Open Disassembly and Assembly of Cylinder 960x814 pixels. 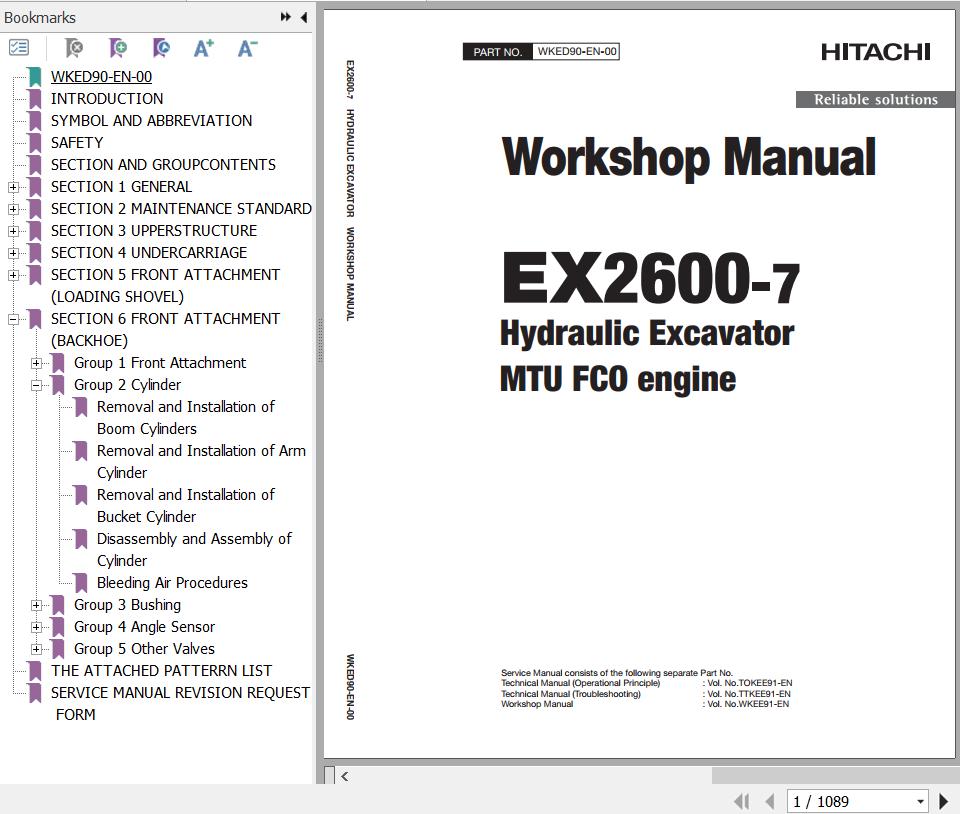[x=194, y=550]
